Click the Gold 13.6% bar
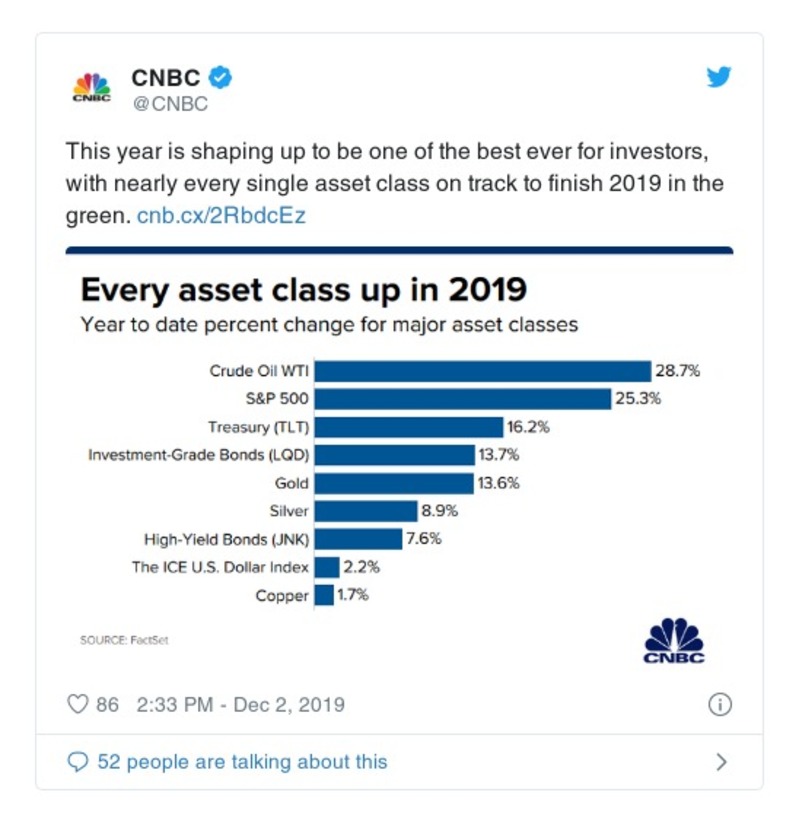Screen dimensions: 799x840 pos(394,483)
